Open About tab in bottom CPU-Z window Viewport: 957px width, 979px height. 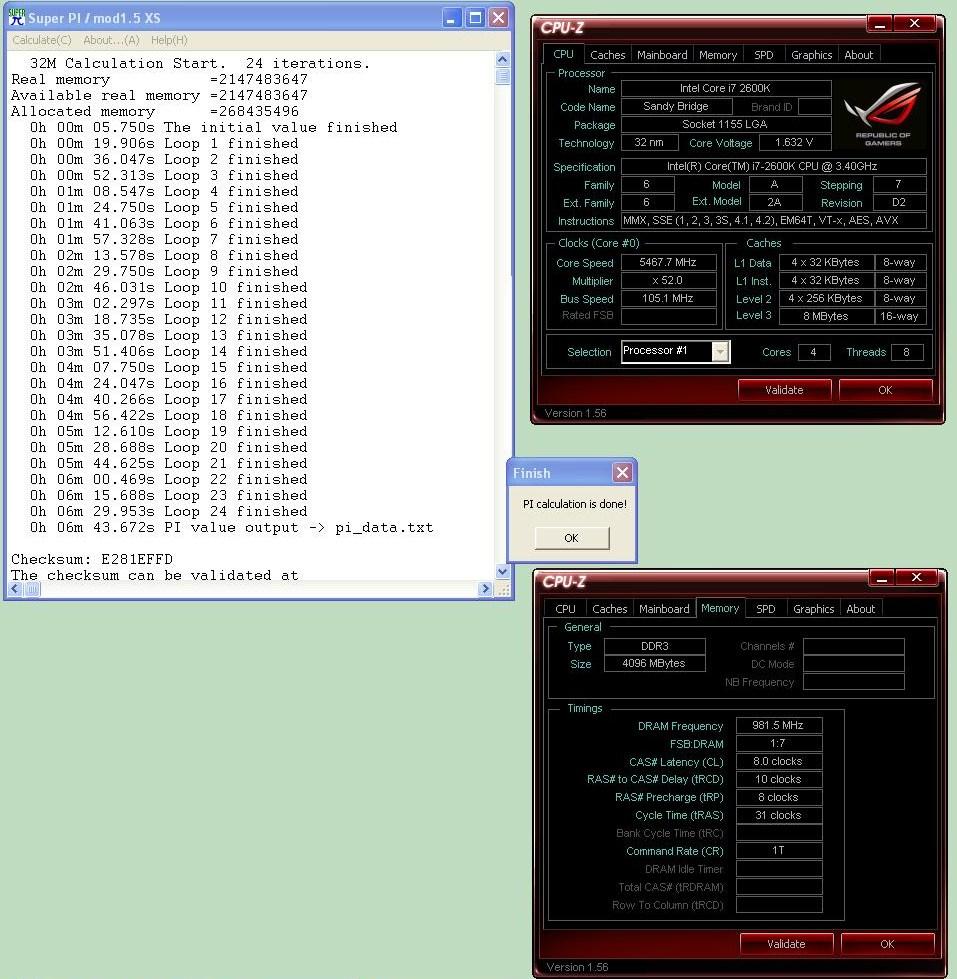pyautogui.click(x=860, y=609)
